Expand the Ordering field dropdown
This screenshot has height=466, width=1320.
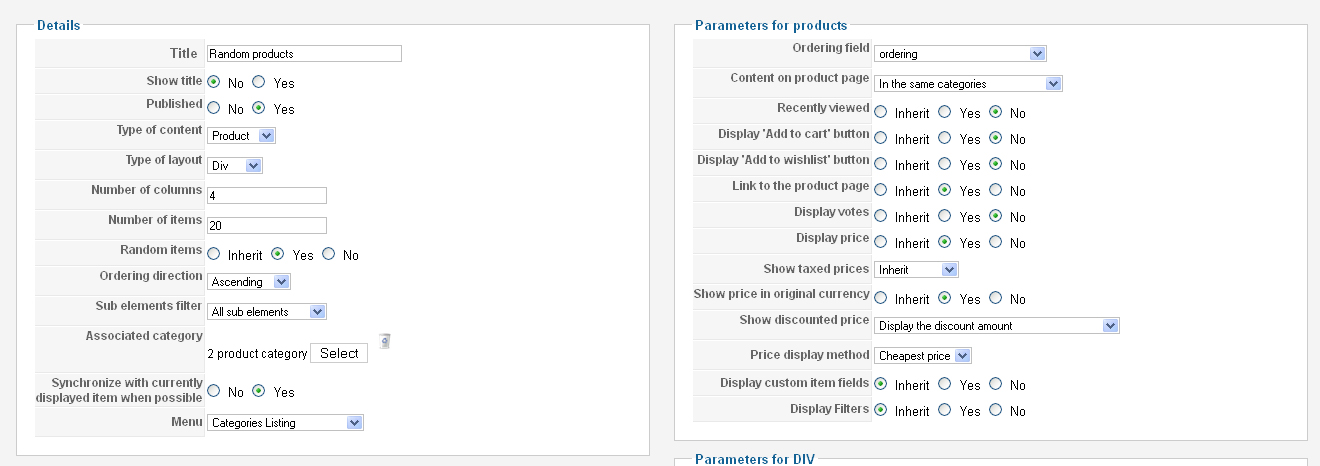coord(960,54)
